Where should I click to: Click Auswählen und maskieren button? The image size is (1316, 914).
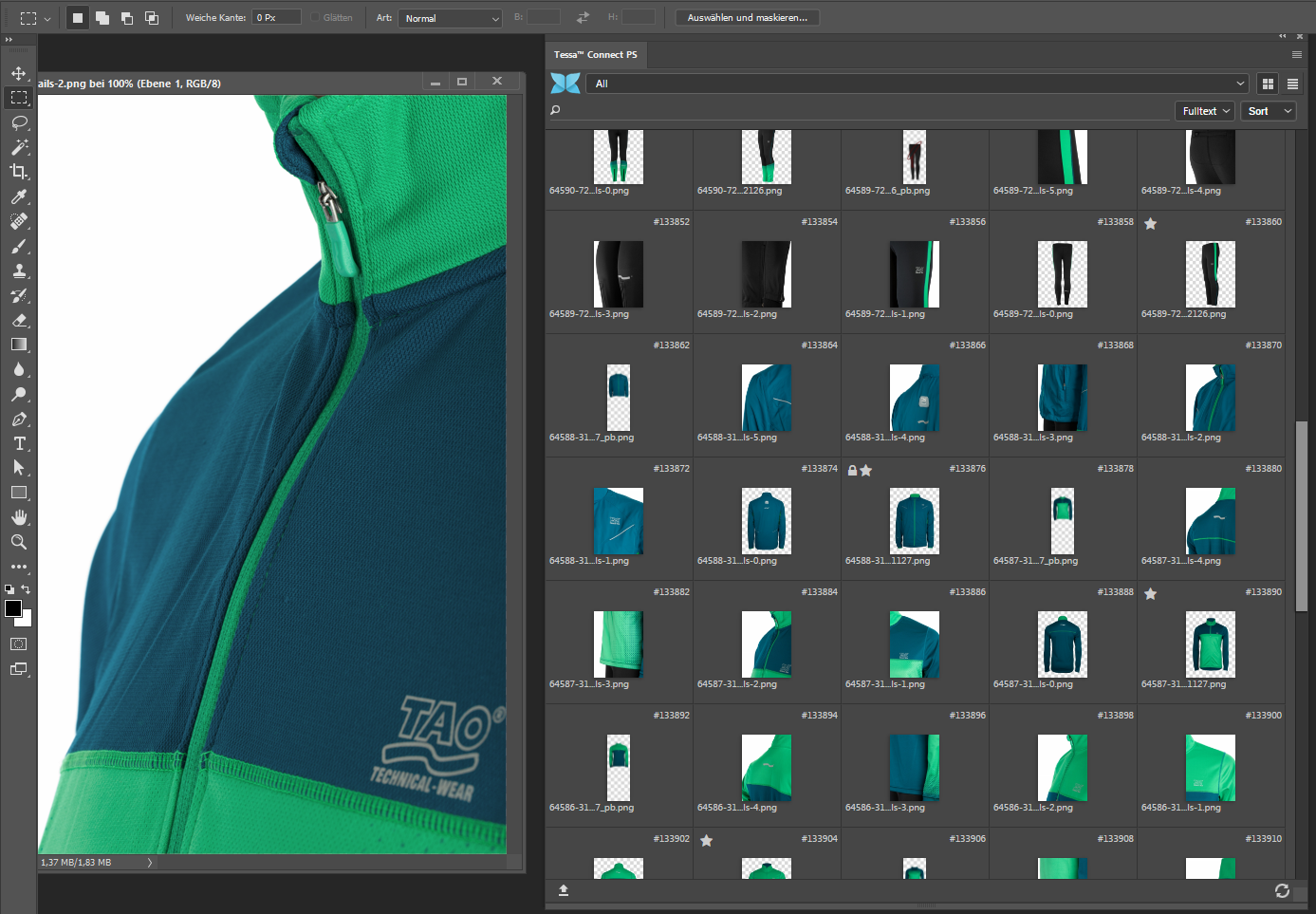tap(747, 18)
